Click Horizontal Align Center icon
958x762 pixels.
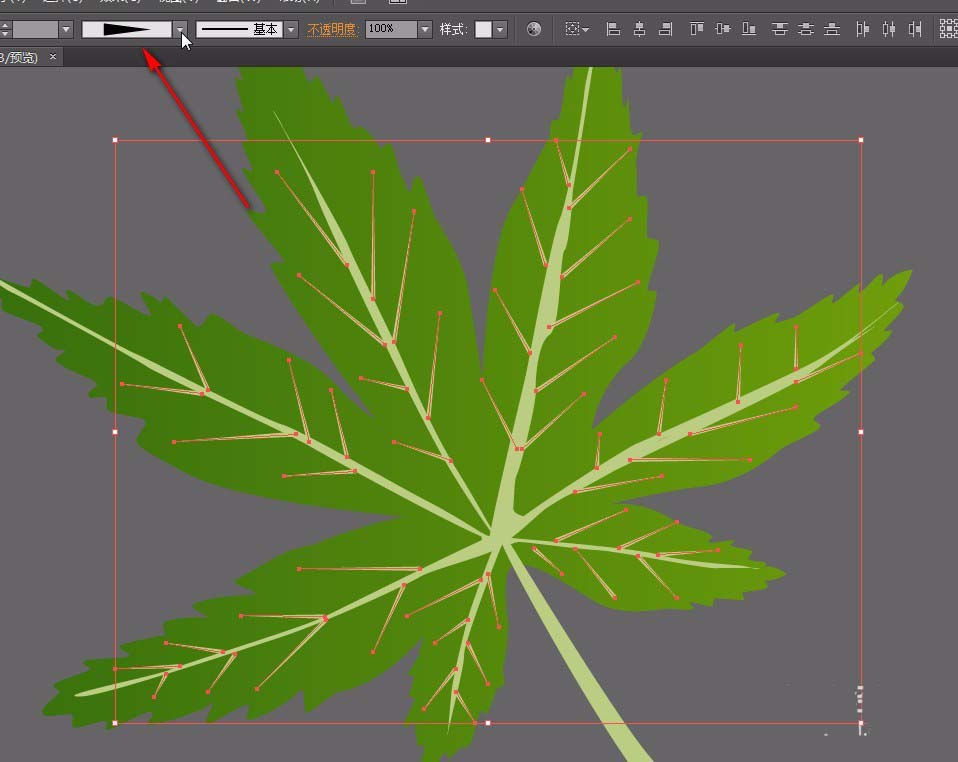coord(639,29)
